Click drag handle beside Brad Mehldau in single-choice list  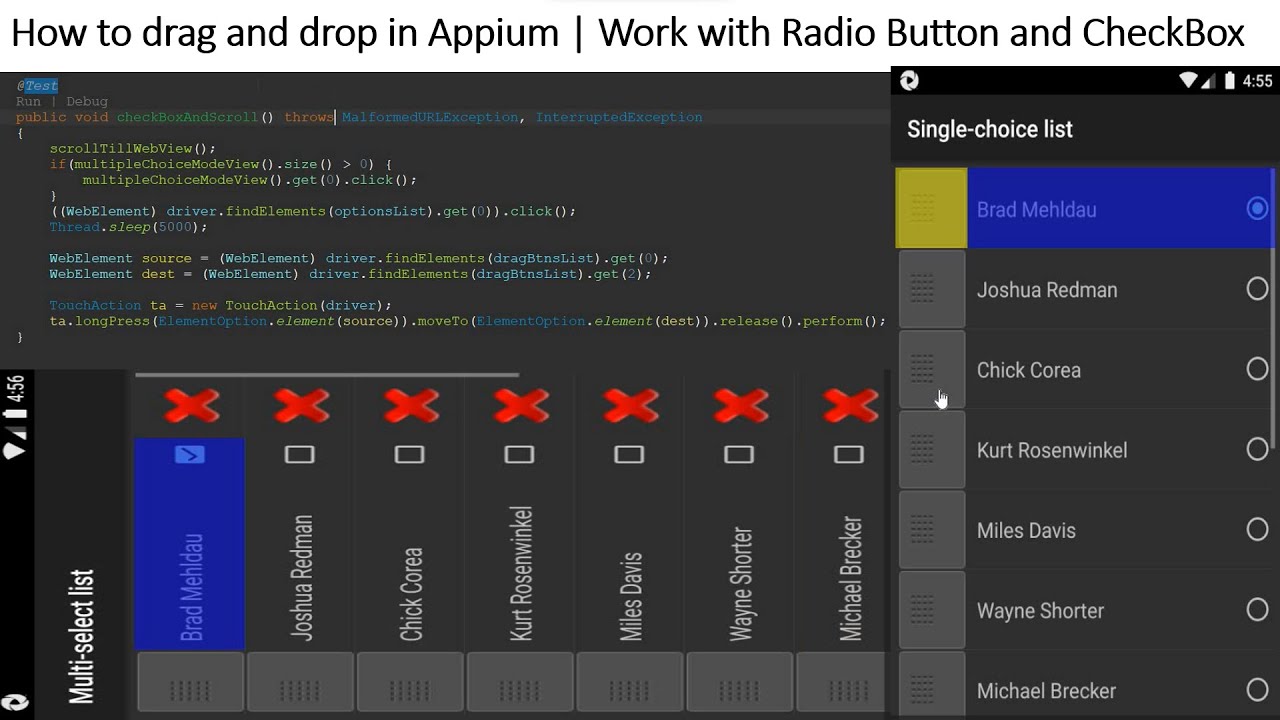932,208
